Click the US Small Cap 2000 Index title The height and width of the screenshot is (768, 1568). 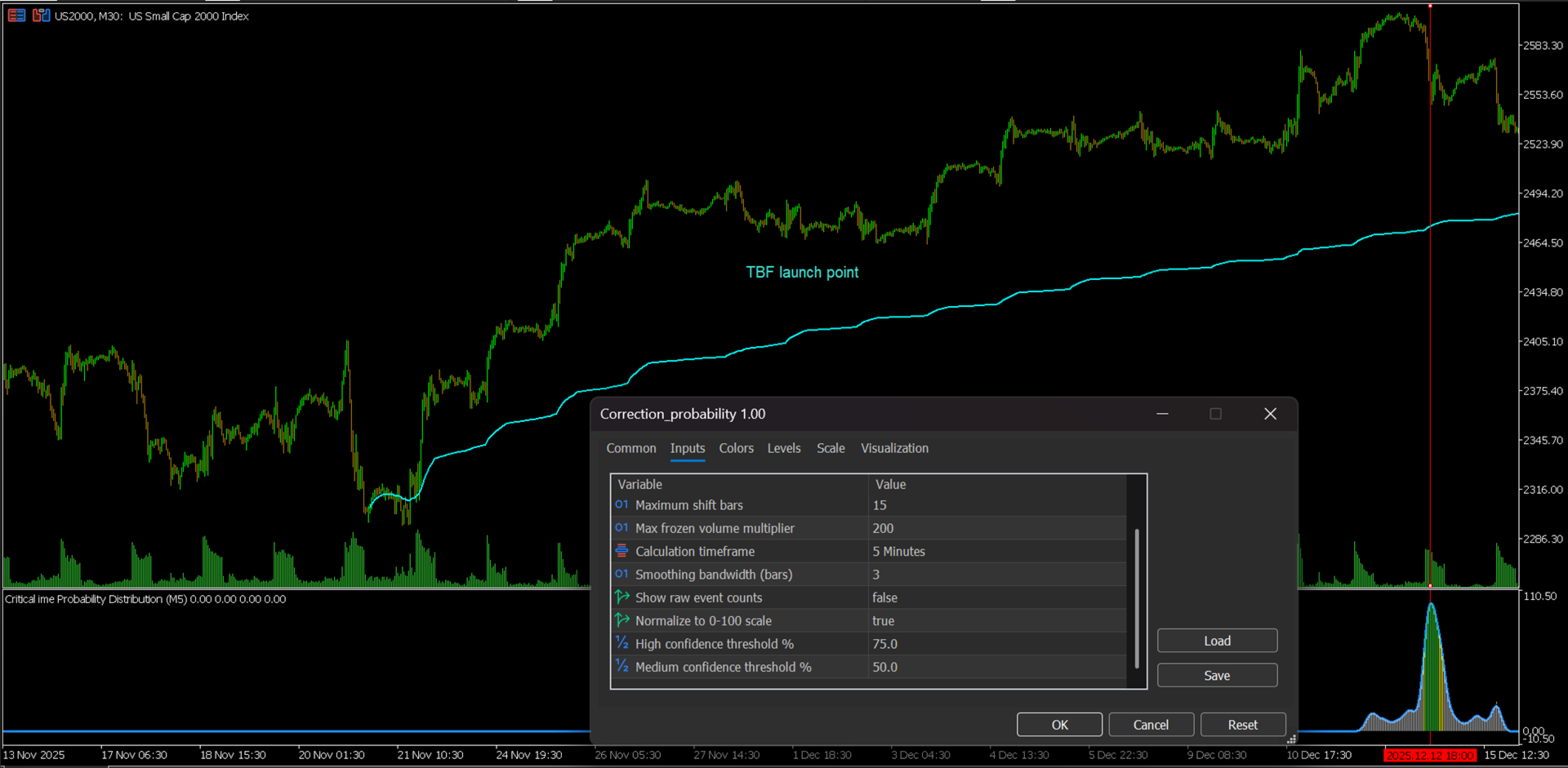tap(189, 16)
